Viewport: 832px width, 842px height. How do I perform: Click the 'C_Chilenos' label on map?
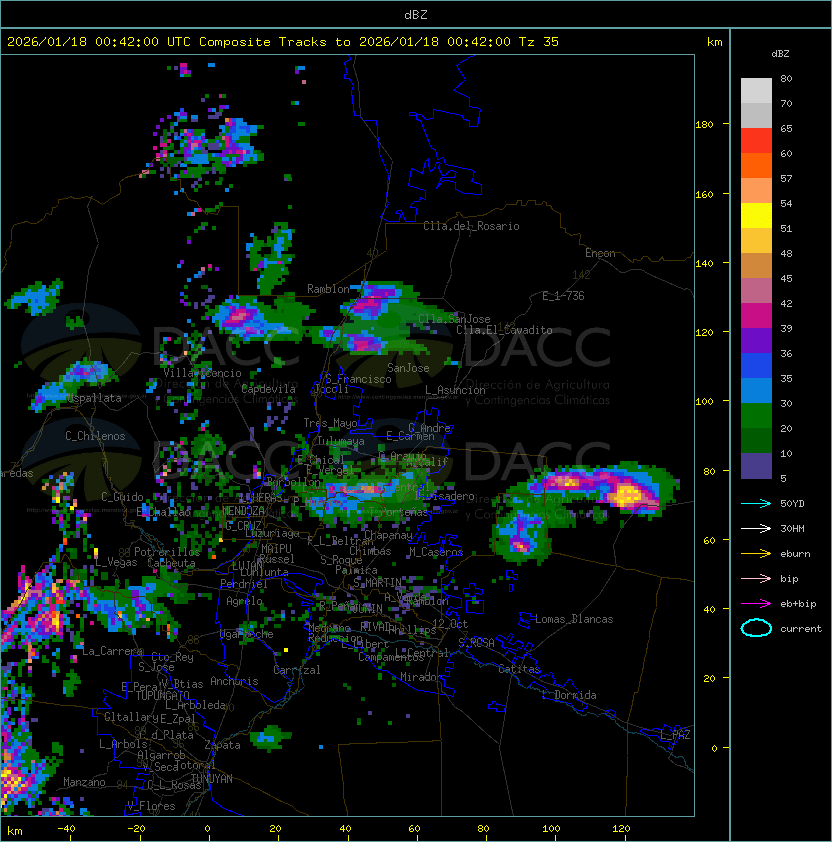[x=95, y=436]
